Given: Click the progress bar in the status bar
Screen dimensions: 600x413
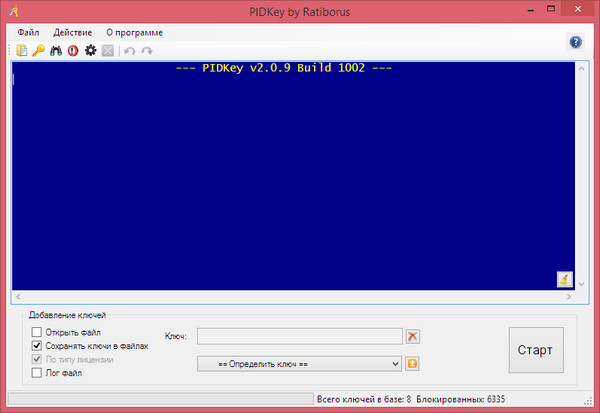Looking at the screenshot, I should pos(158,399).
